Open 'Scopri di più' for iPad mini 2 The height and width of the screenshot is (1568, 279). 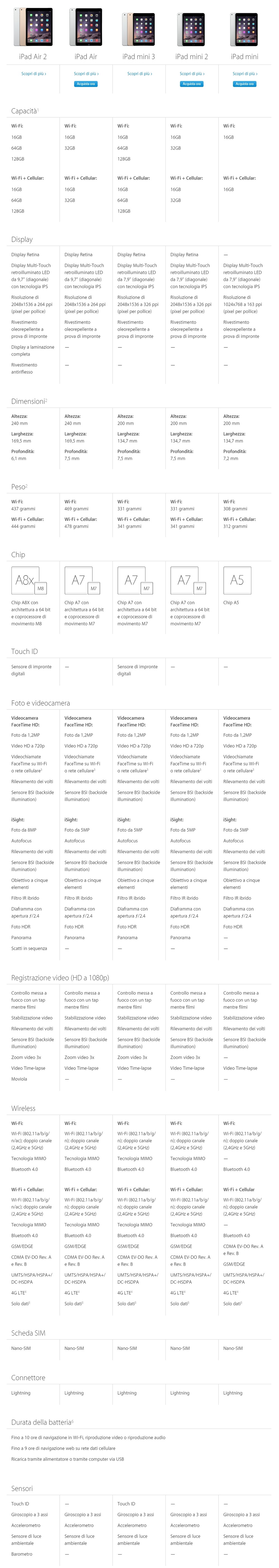point(191,74)
